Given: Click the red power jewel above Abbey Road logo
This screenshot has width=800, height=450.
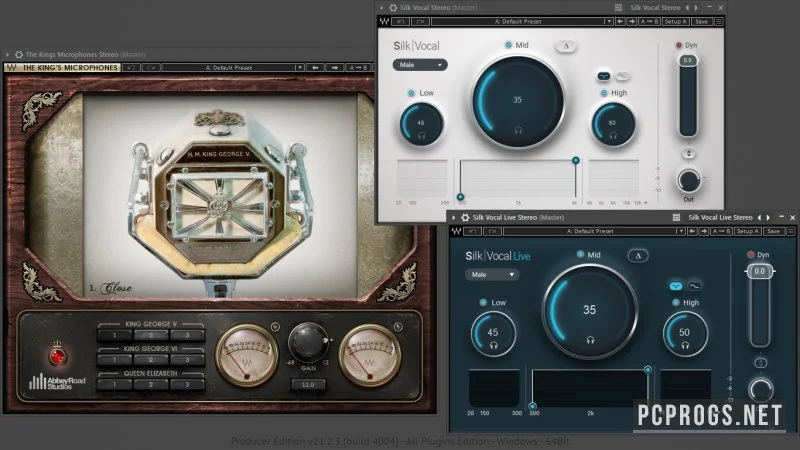Looking at the screenshot, I should tap(58, 356).
